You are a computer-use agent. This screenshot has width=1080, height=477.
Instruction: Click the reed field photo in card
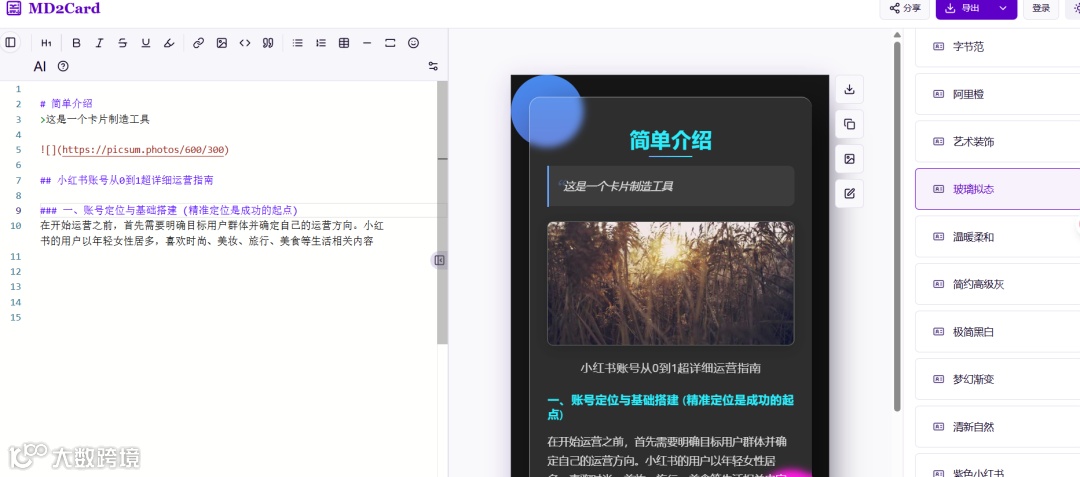point(670,283)
